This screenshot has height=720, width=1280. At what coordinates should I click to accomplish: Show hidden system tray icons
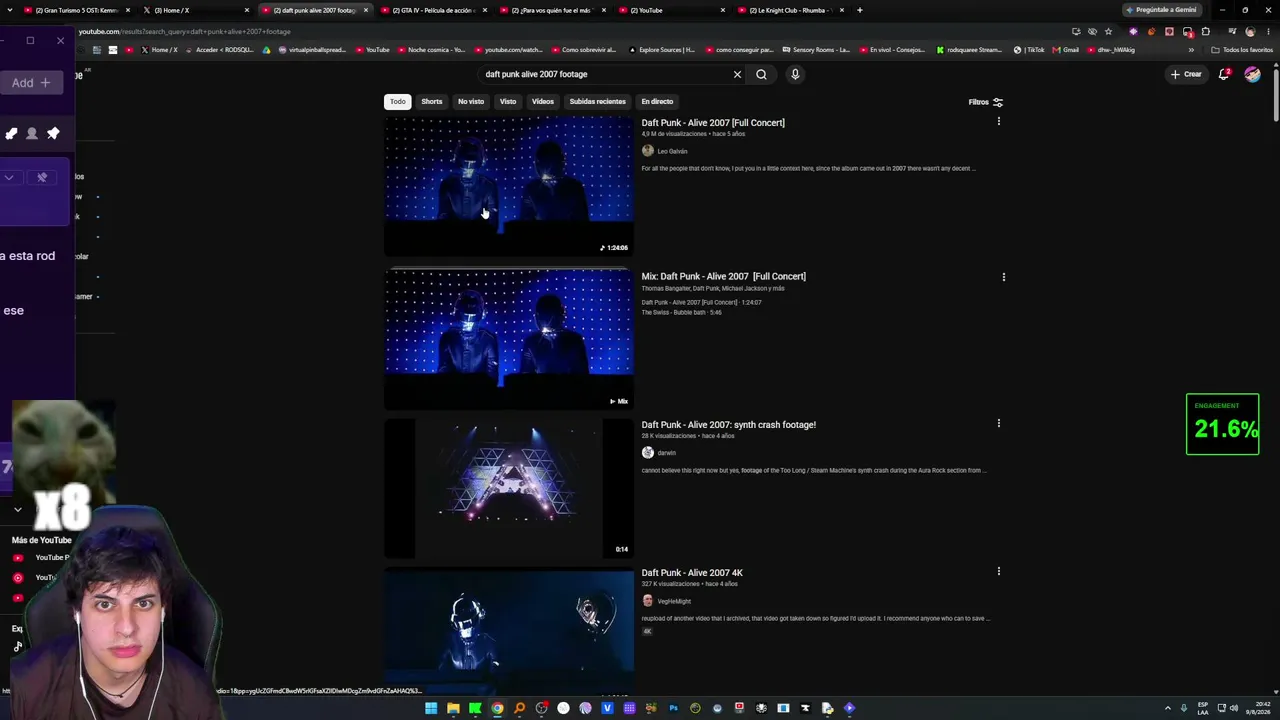pyautogui.click(x=1167, y=708)
